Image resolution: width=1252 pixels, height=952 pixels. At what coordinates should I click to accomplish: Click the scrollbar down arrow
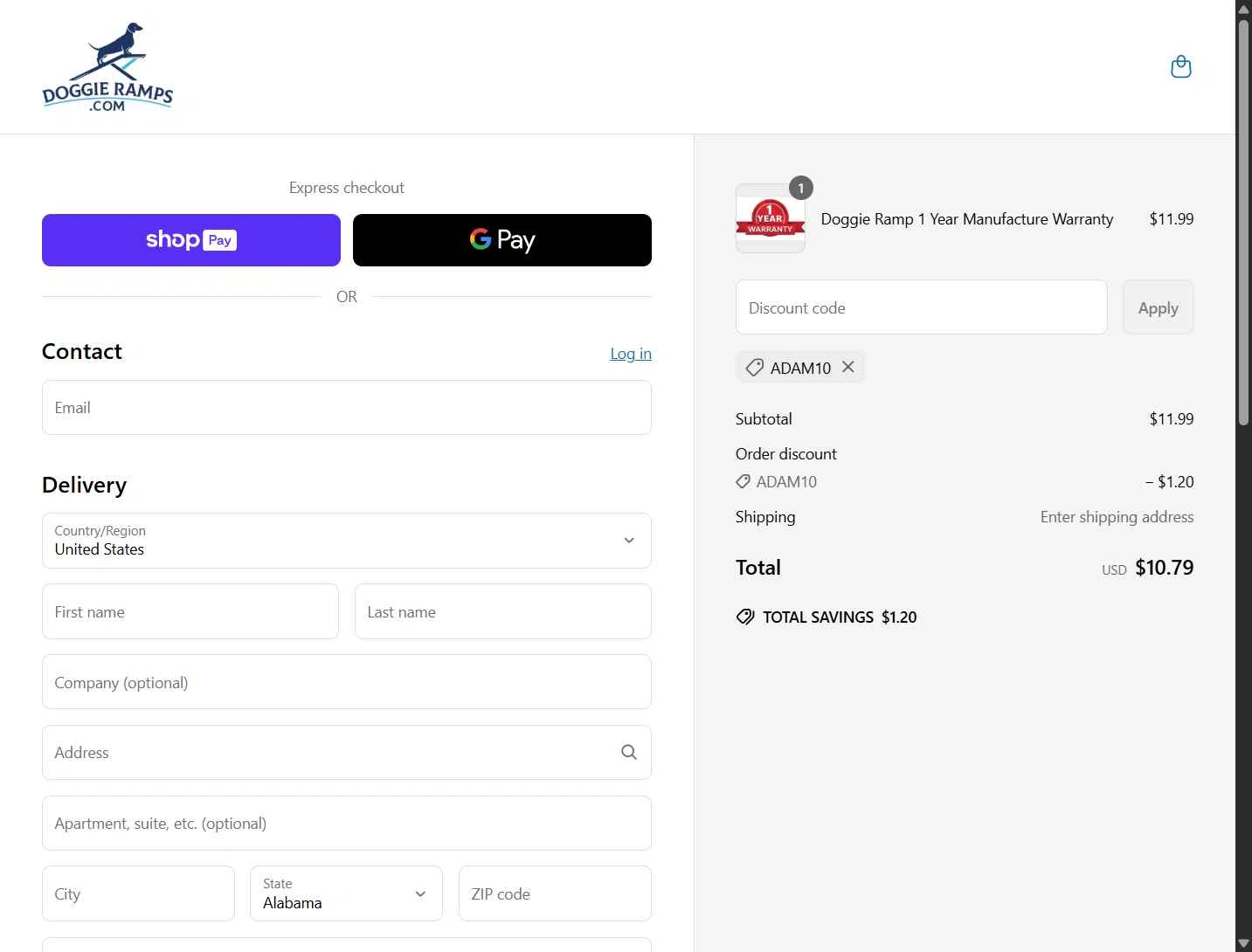(1243, 943)
